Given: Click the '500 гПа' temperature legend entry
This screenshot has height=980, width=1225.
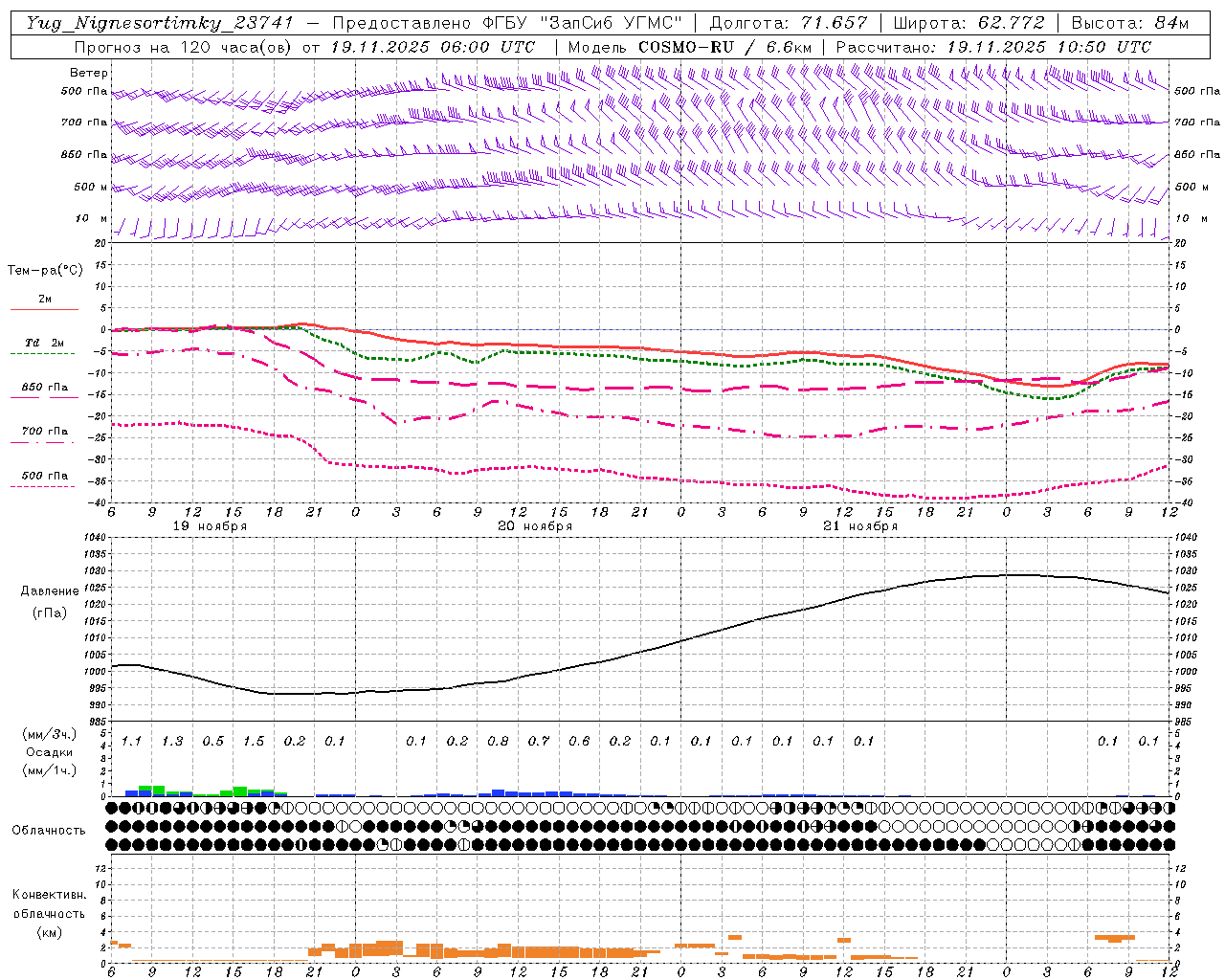Looking at the screenshot, I should 45,475.
